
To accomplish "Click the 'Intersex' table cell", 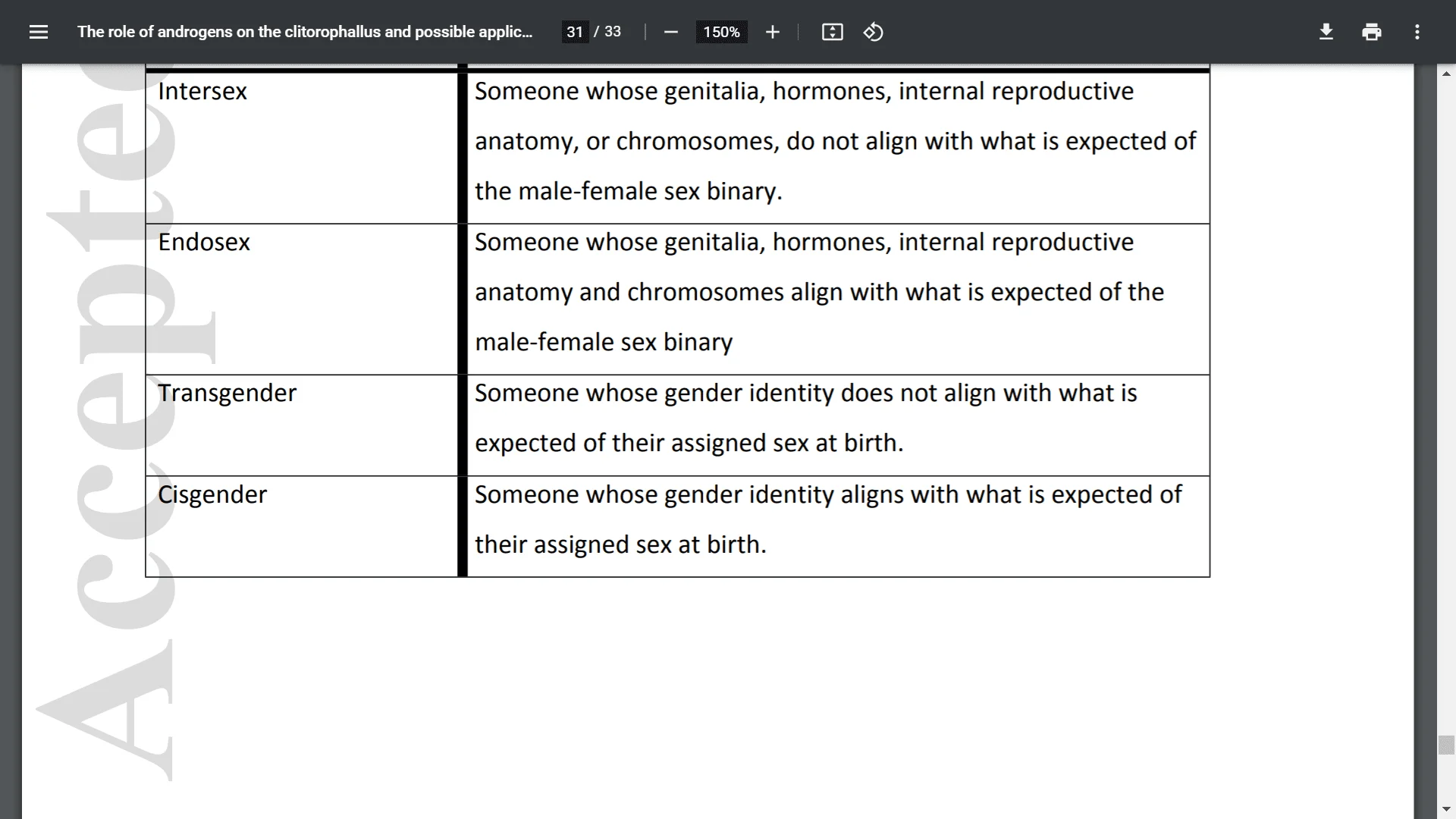I will [302, 148].
